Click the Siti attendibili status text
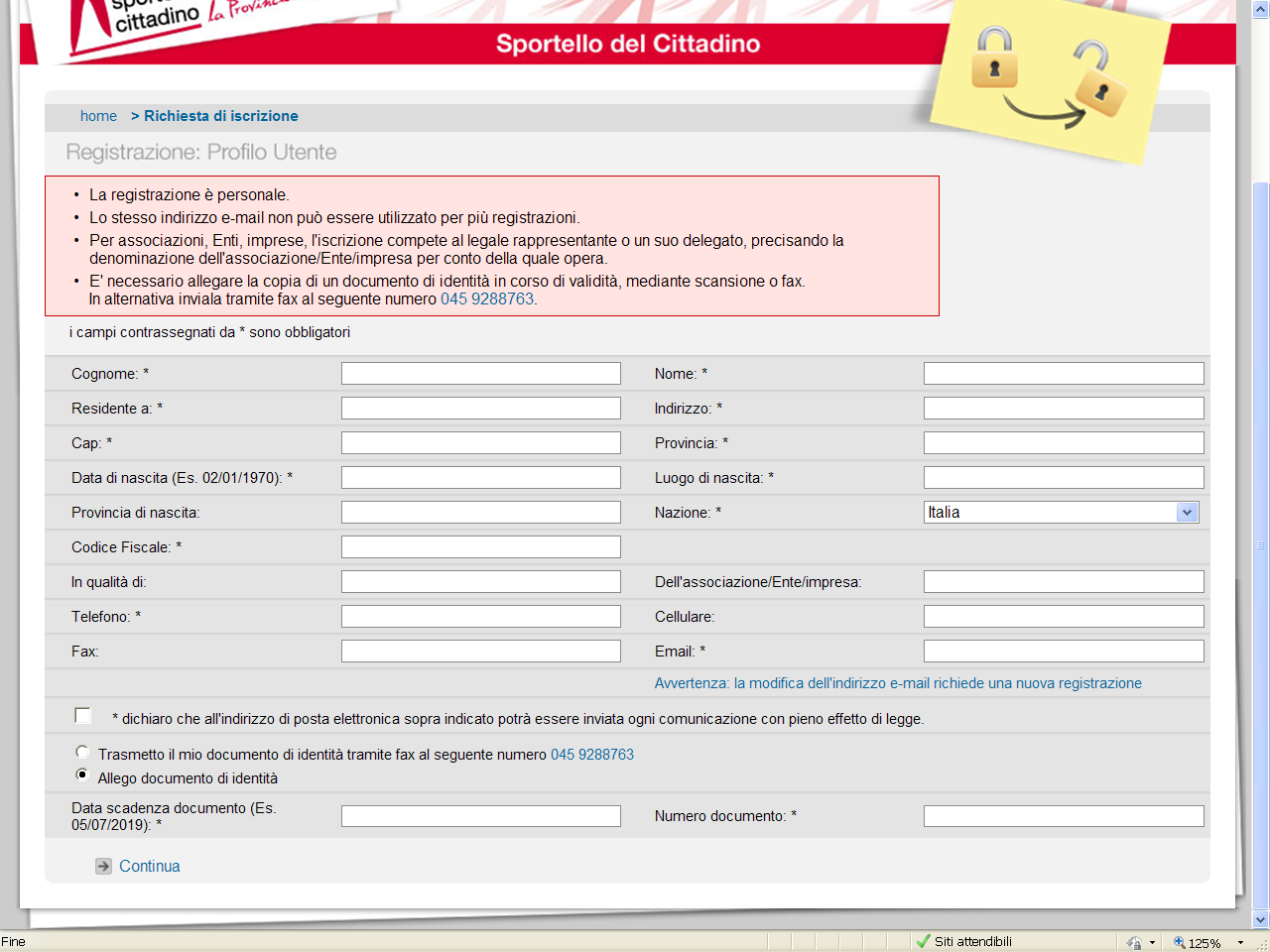This screenshot has height=952, width=1270. 972,942
